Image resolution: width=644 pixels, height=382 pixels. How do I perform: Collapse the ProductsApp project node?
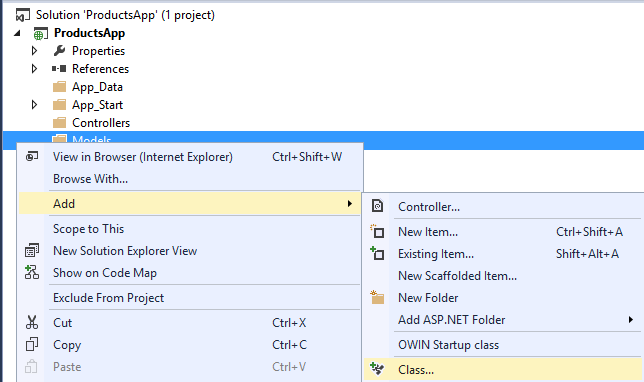pos(17,33)
